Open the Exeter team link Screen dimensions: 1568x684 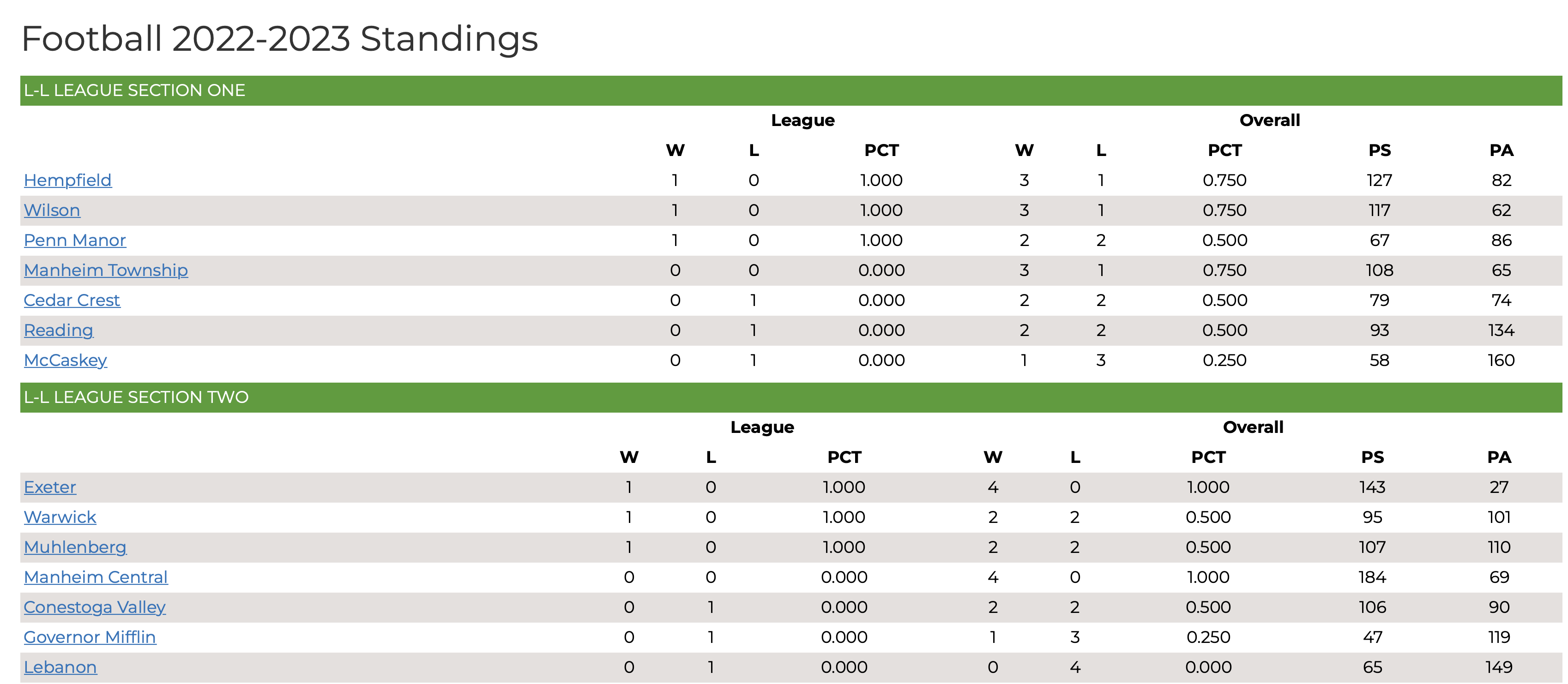point(50,487)
